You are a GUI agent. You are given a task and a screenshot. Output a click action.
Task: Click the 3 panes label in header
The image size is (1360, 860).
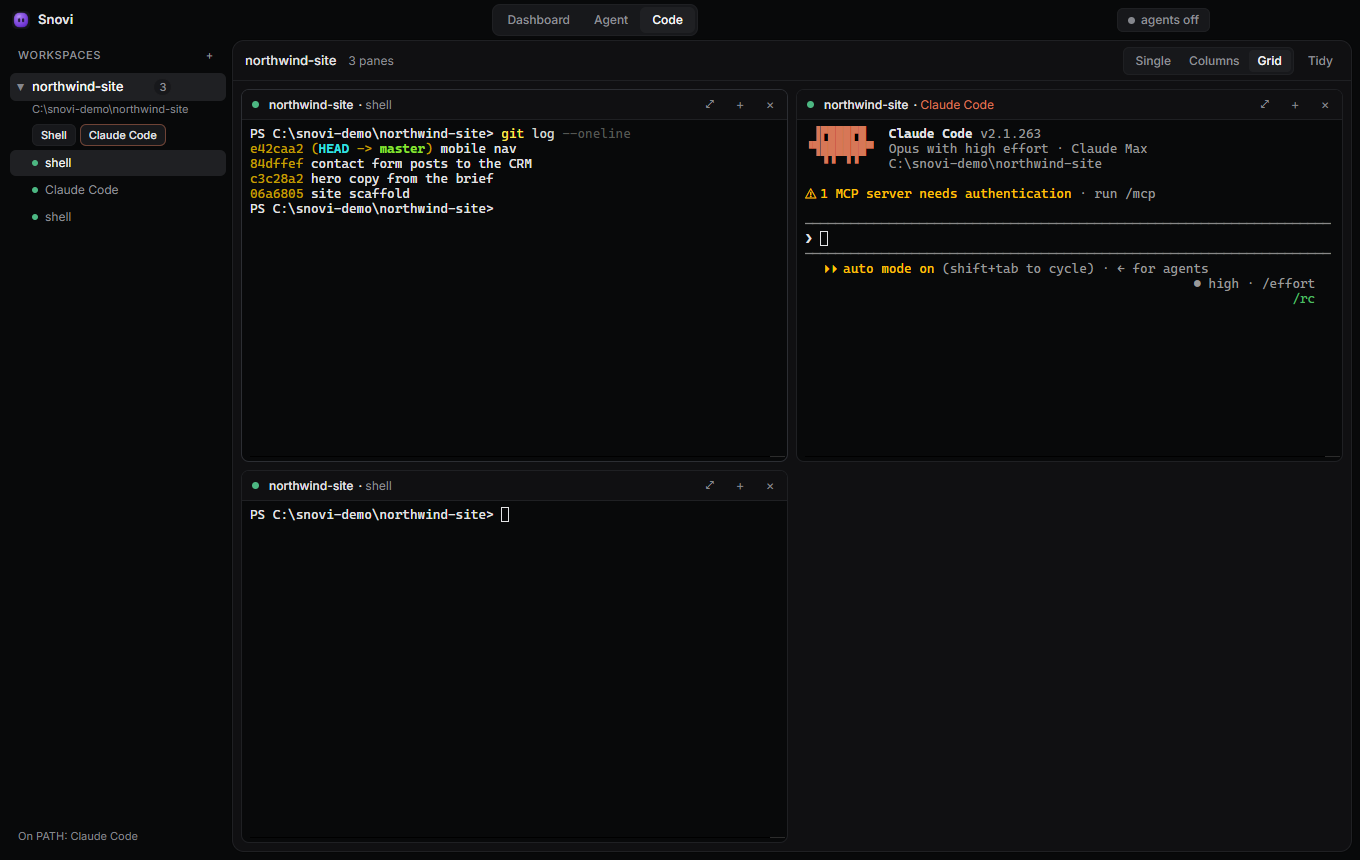(371, 61)
